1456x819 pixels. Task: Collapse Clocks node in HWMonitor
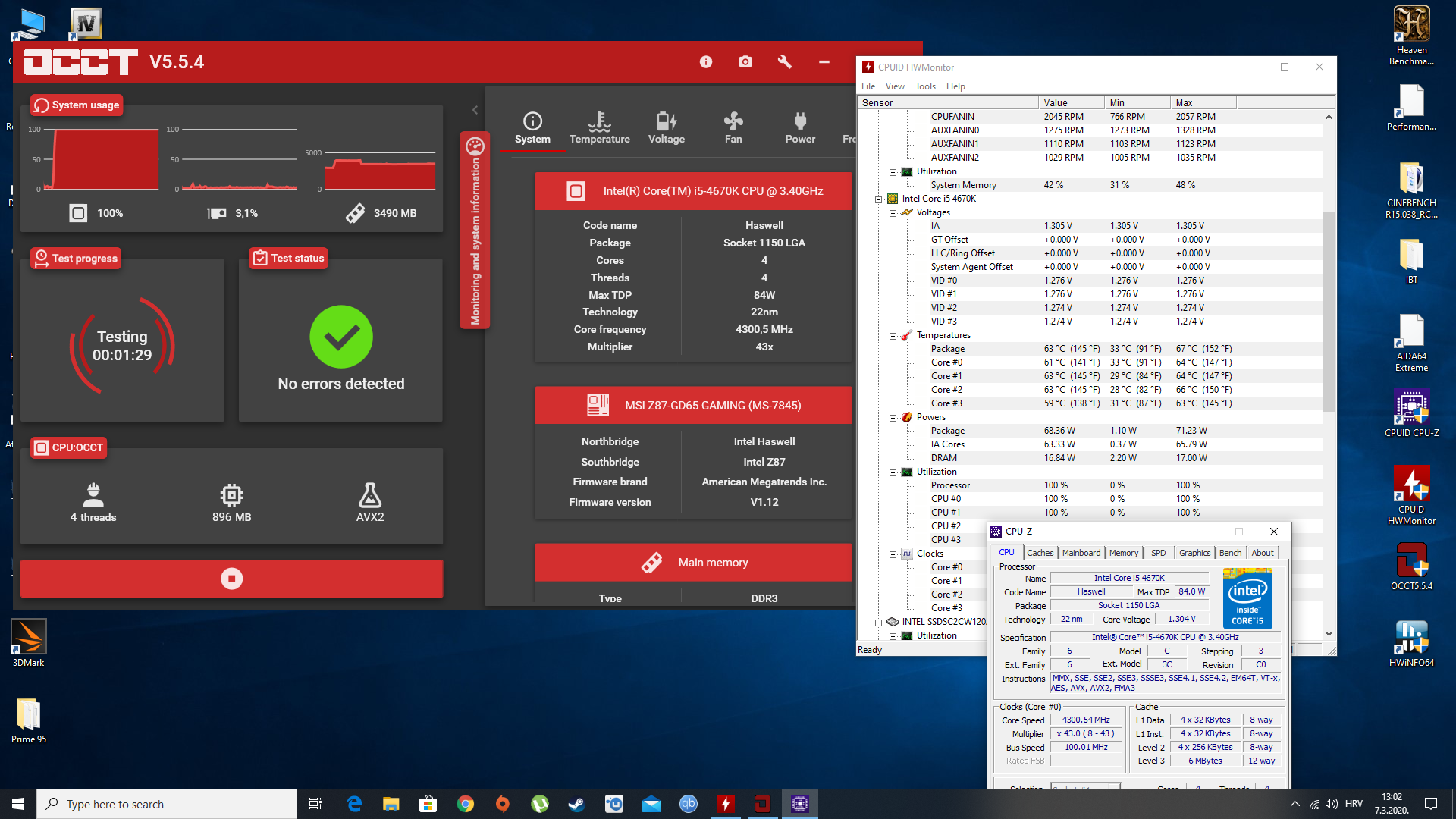[x=893, y=554]
